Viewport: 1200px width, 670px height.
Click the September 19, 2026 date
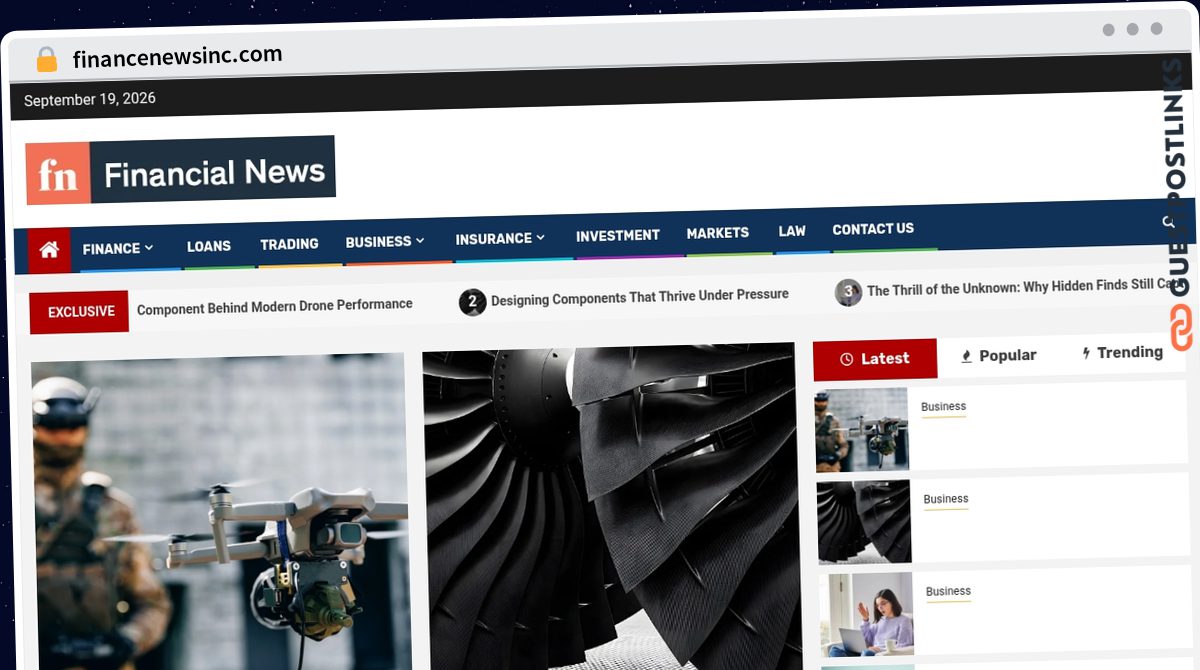click(90, 100)
